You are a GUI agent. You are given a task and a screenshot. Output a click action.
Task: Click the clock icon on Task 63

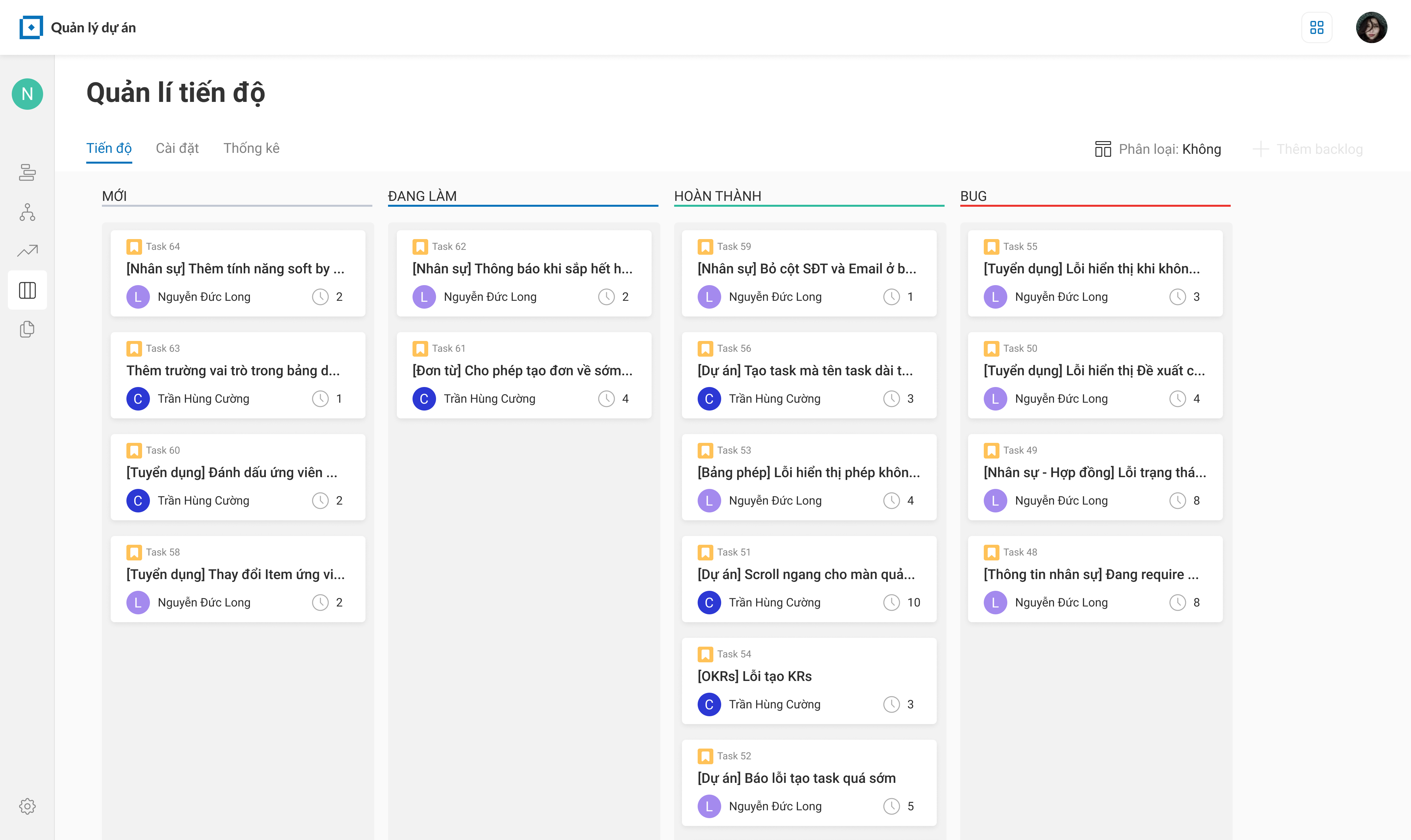[320, 398]
